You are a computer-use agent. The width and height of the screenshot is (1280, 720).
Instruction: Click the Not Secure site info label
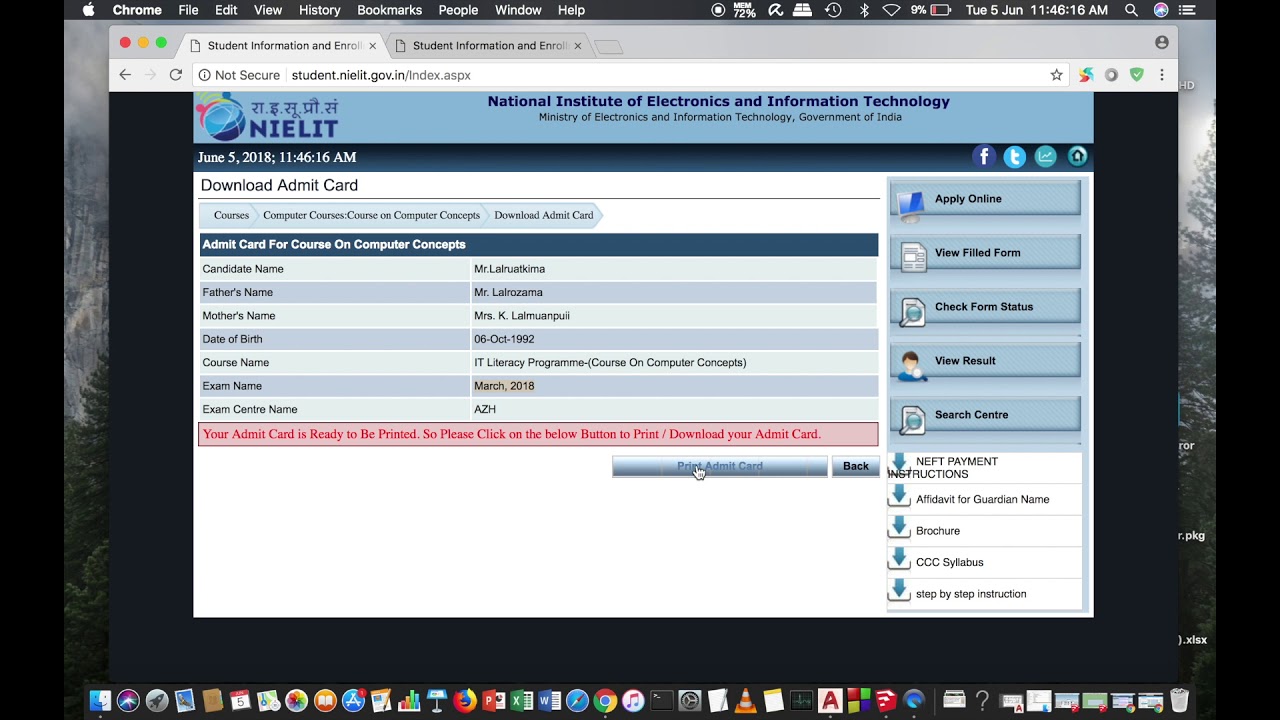(239, 75)
